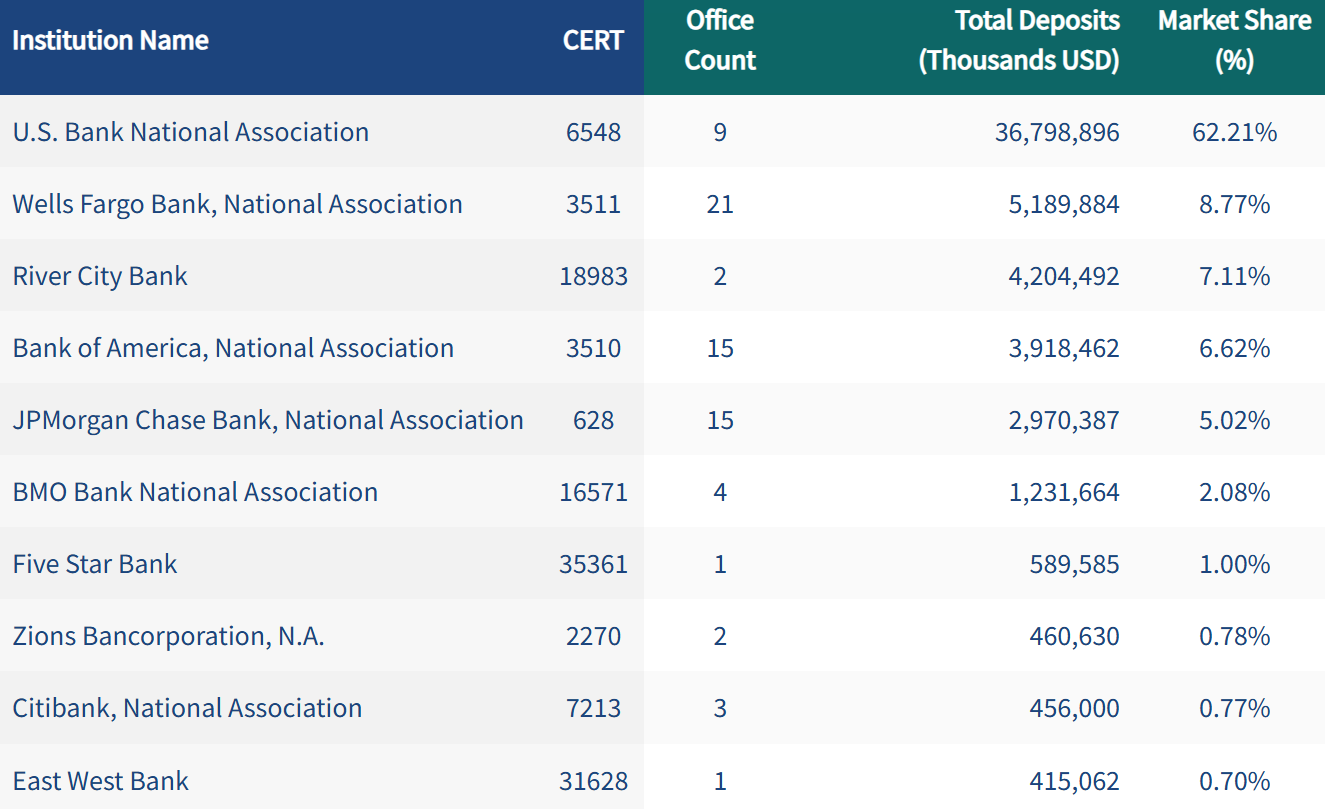Image resolution: width=1325 pixels, height=809 pixels.
Task: Select the deposits value 5,189,884
Action: 1063,204
